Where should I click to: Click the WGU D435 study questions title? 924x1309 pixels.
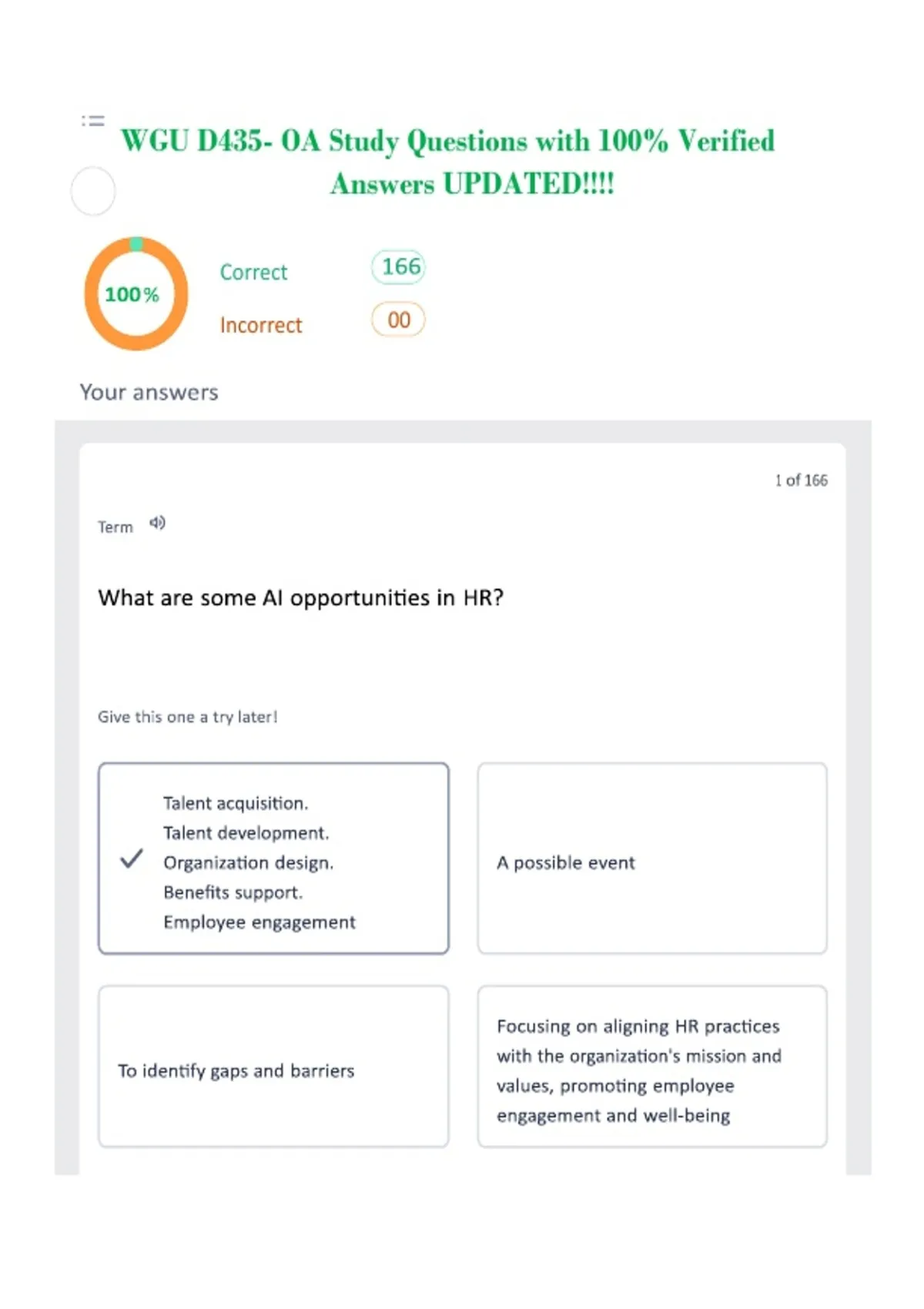tap(448, 162)
